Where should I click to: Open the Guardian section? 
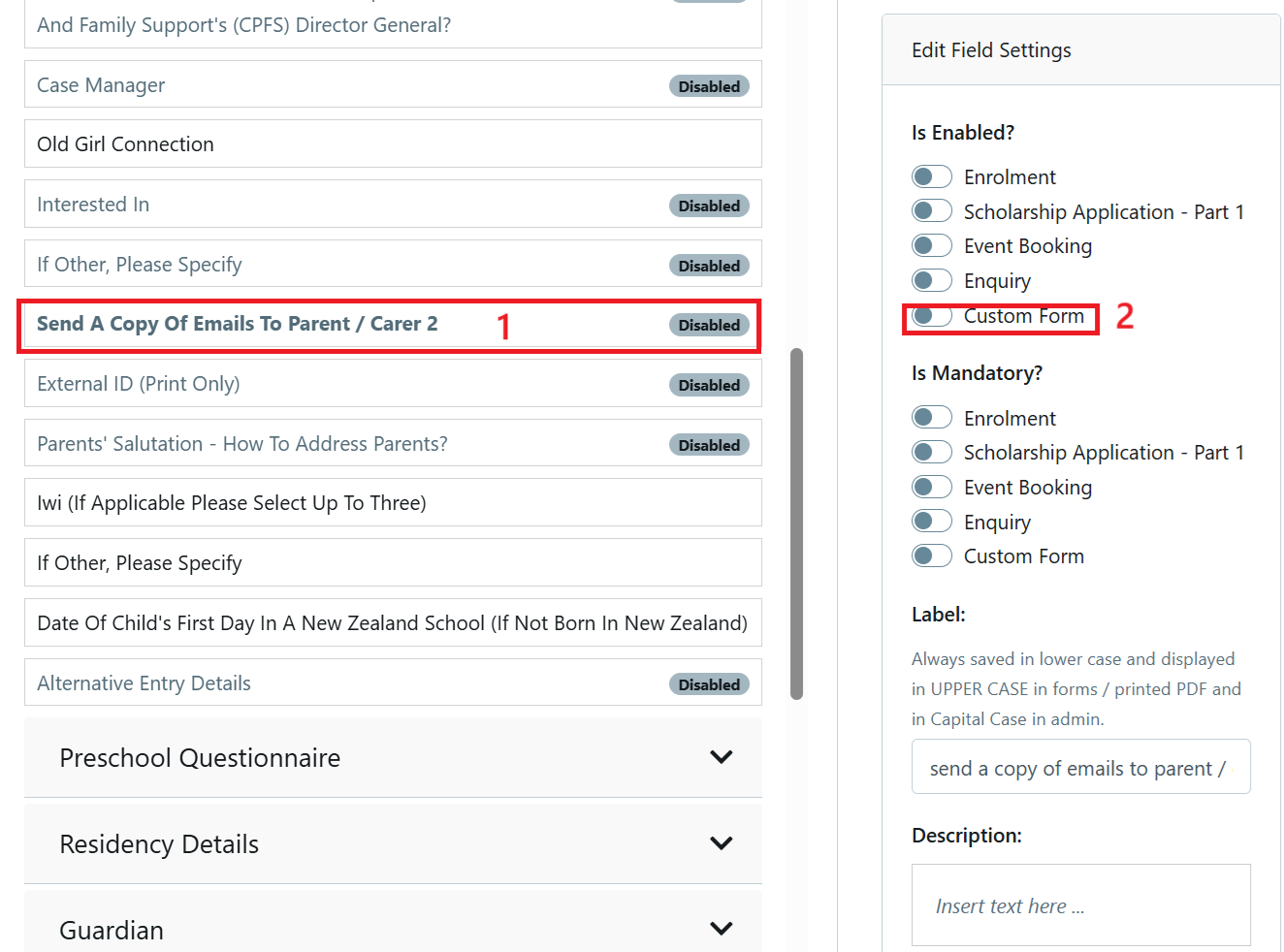pos(392,928)
